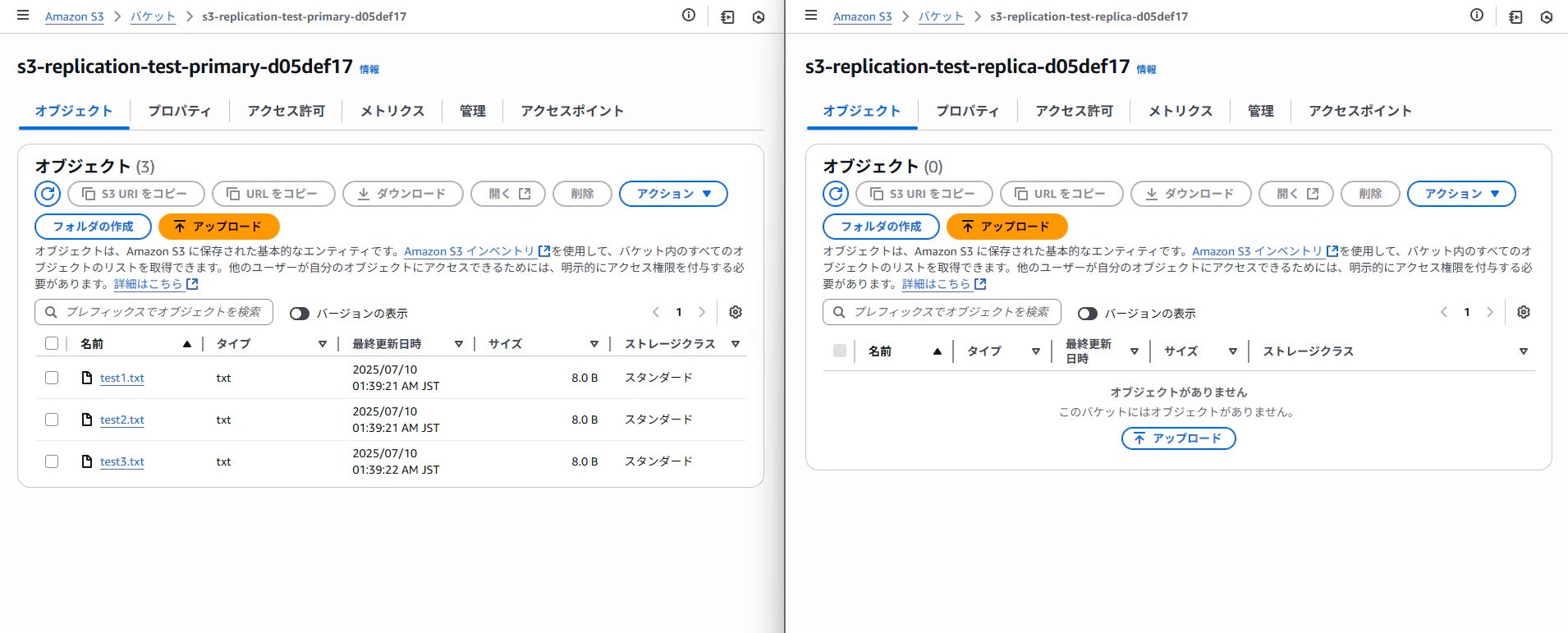Switch to アクセスポイント tab in replica bucket
The width and height of the screenshot is (1568, 633).
pos(1359,111)
